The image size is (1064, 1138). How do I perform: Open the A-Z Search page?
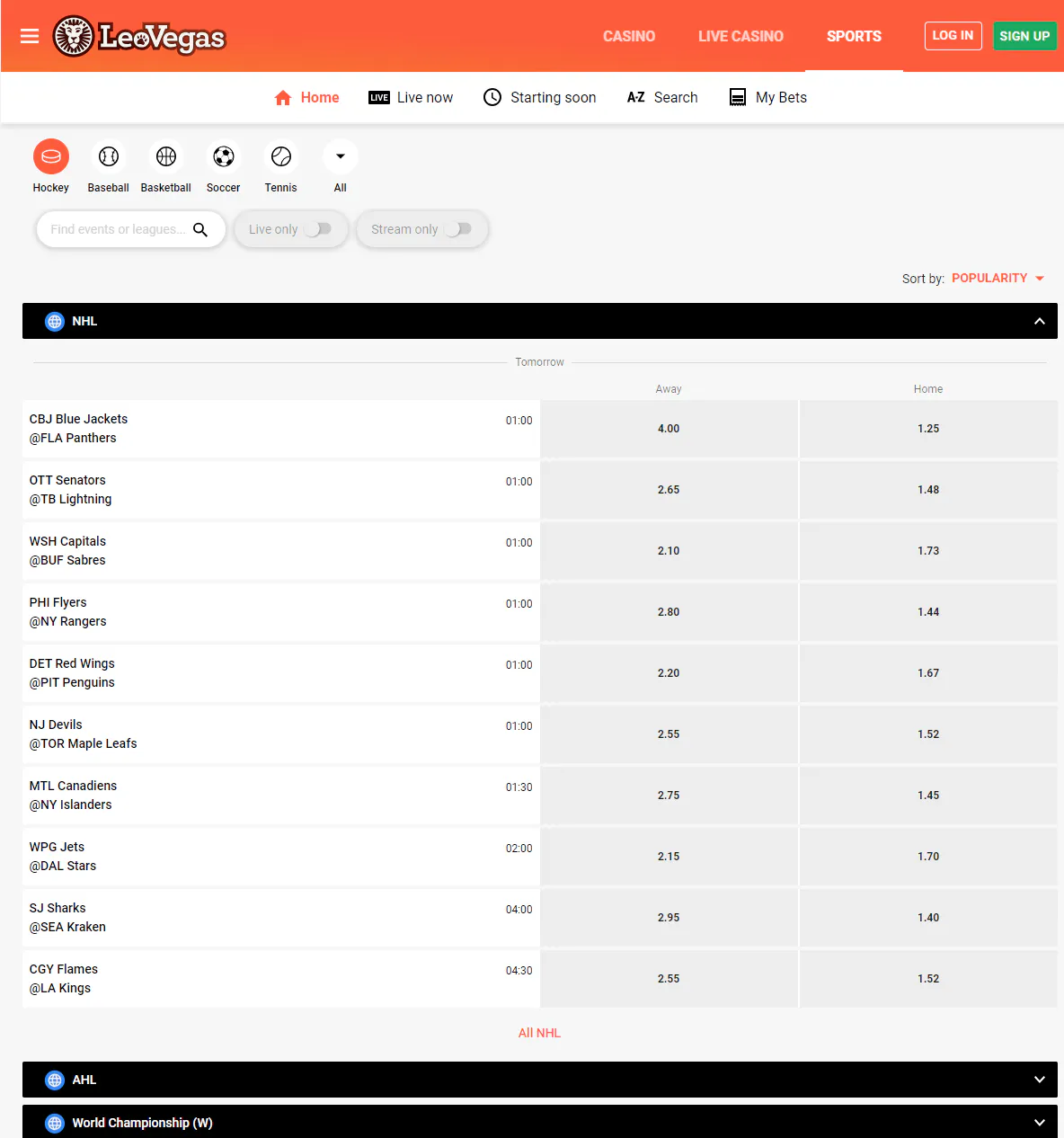pos(662,97)
